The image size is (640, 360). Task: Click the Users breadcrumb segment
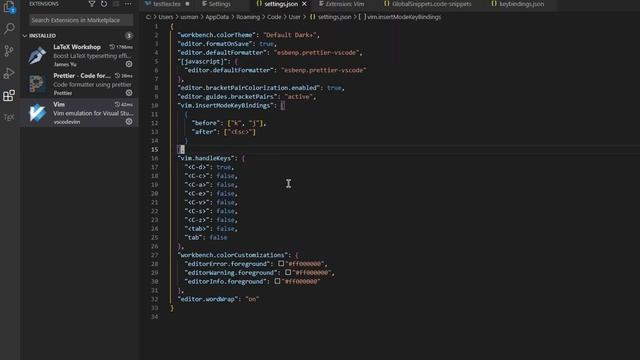point(166,17)
